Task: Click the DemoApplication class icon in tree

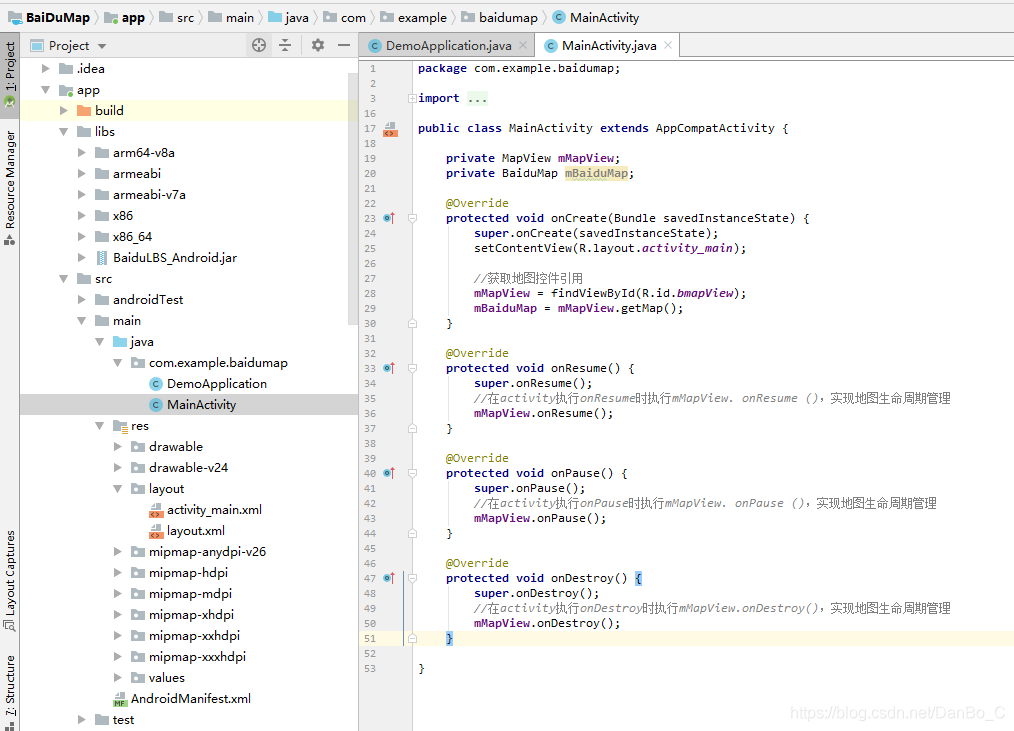Action: 156,384
